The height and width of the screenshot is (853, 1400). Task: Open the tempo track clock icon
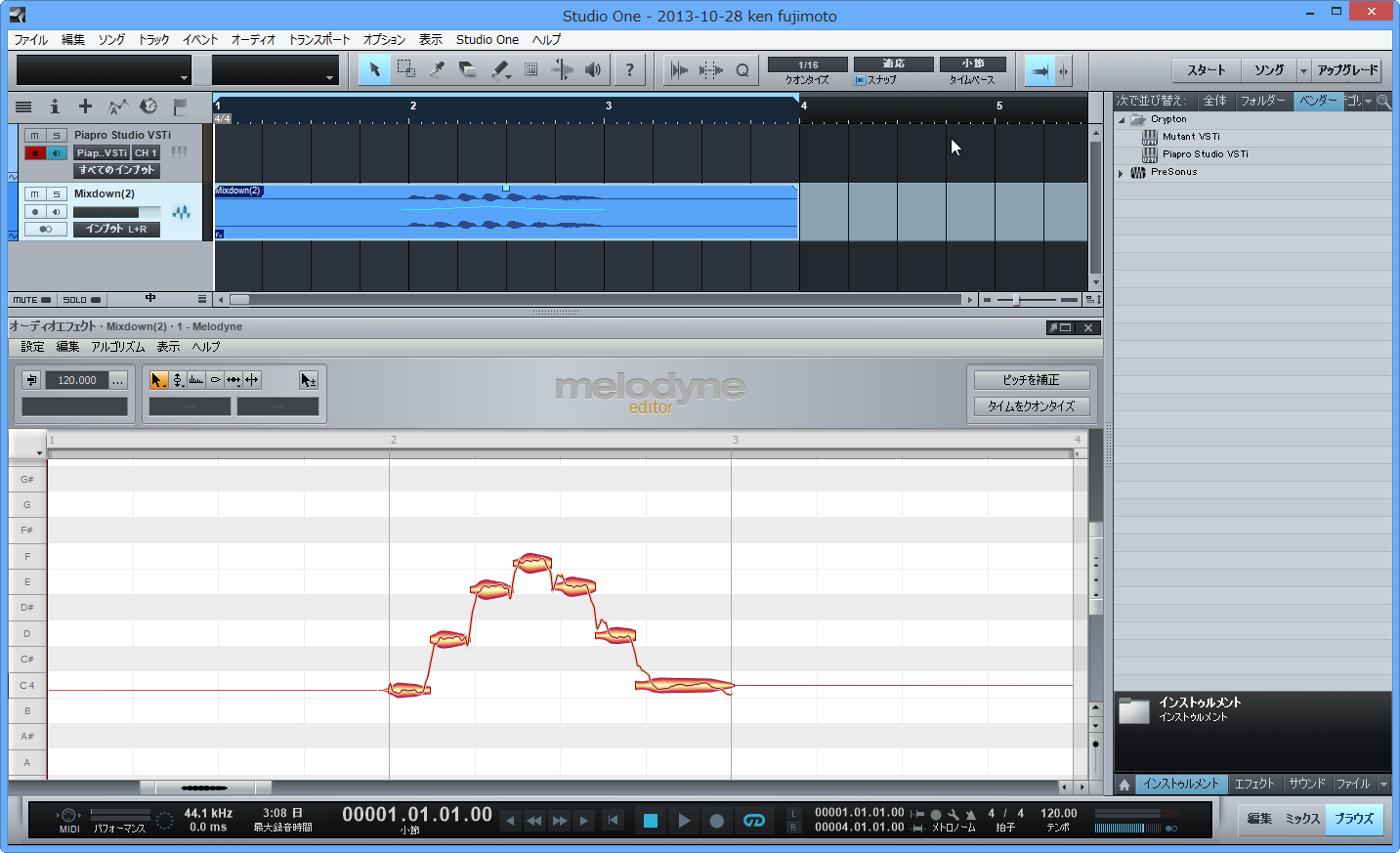(148, 107)
